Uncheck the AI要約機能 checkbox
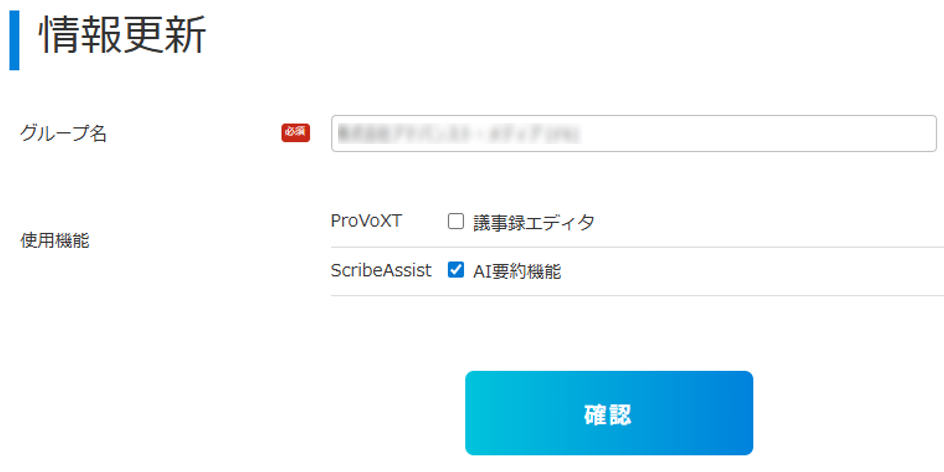The width and height of the screenshot is (944, 472). 456,271
